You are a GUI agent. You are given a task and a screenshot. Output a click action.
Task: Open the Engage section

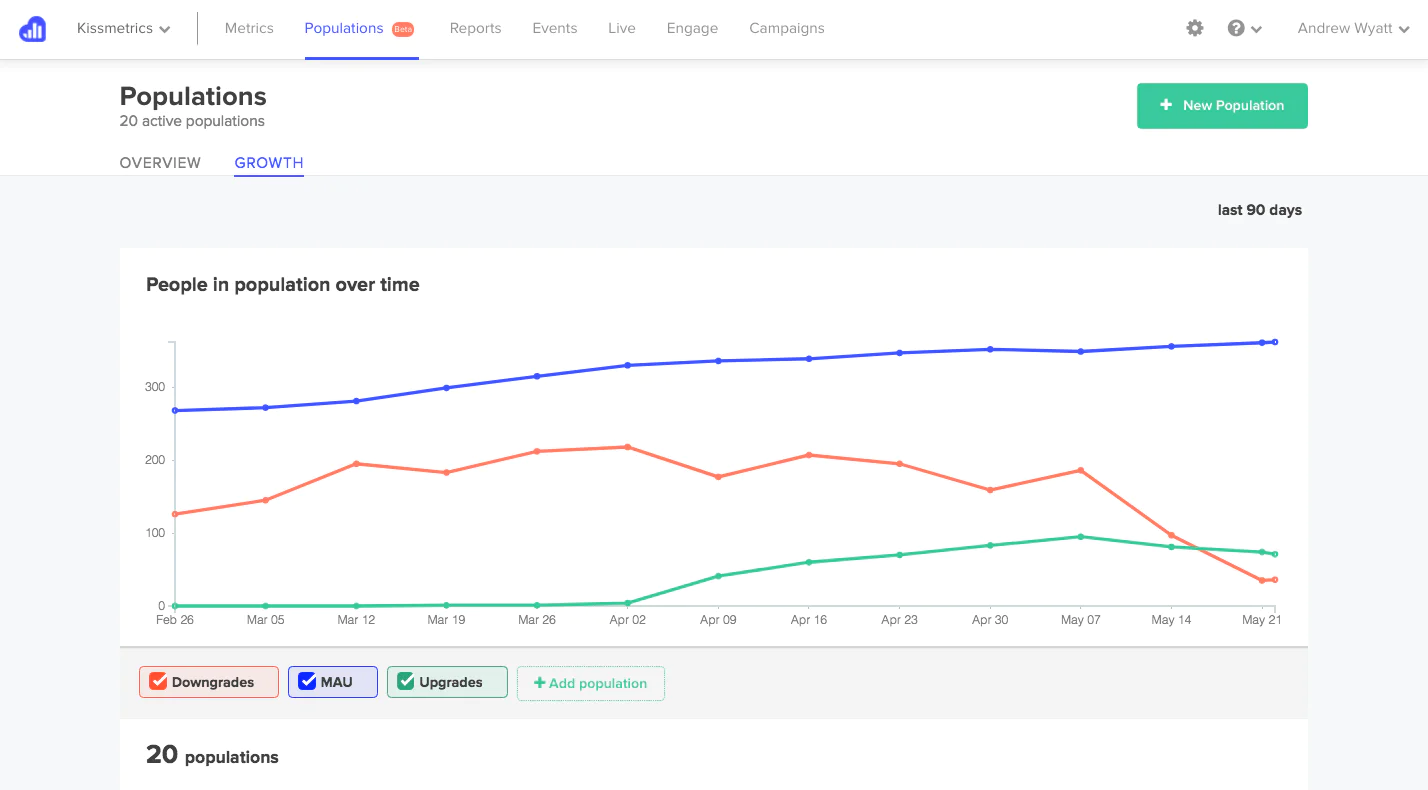pos(692,28)
